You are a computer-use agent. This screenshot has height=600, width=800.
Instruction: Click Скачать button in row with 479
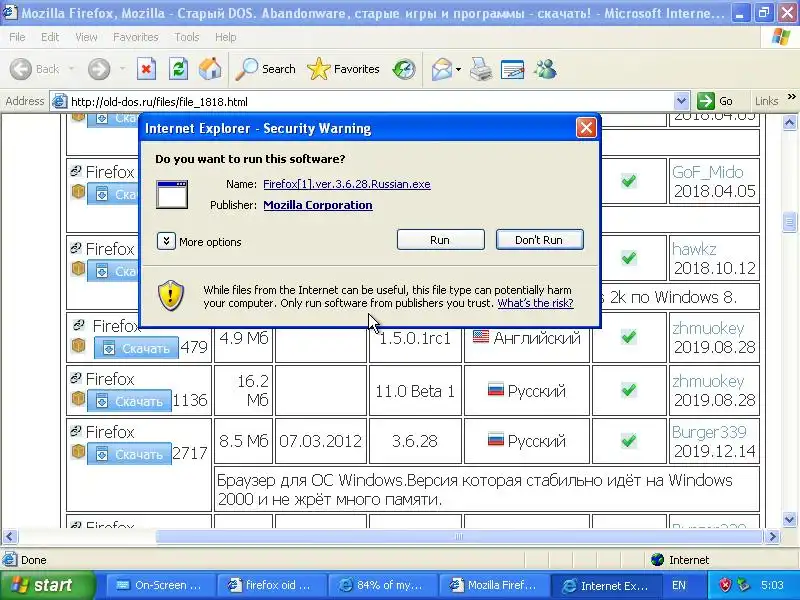[x=136, y=348]
